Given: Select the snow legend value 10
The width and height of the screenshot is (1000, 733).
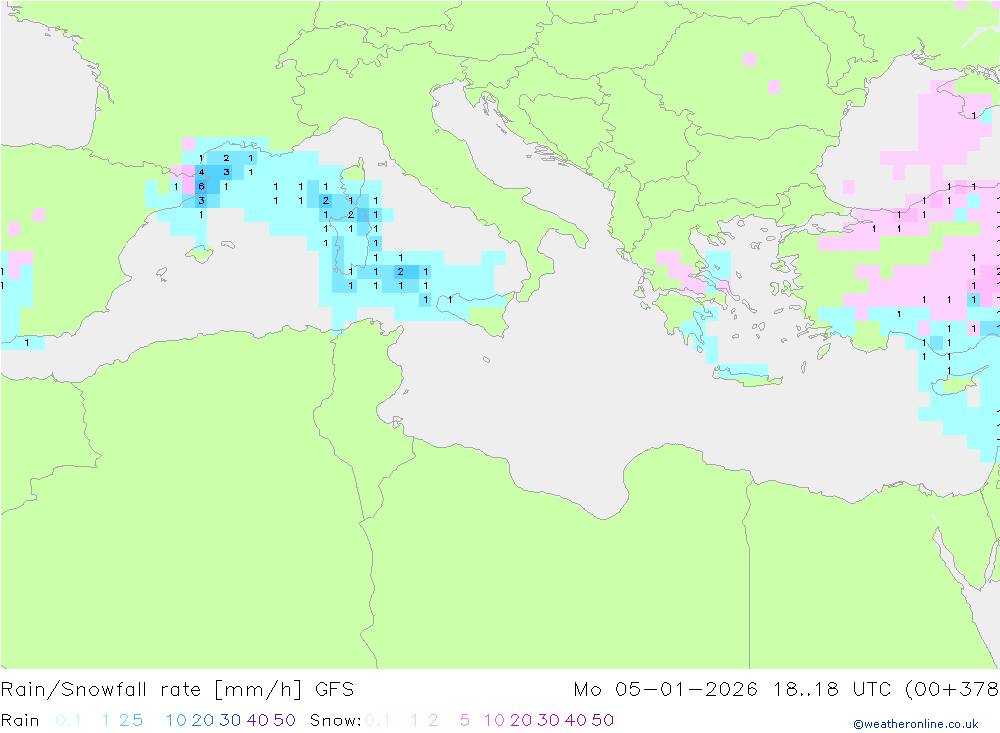Looking at the screenshot, I should pos(494,720).
